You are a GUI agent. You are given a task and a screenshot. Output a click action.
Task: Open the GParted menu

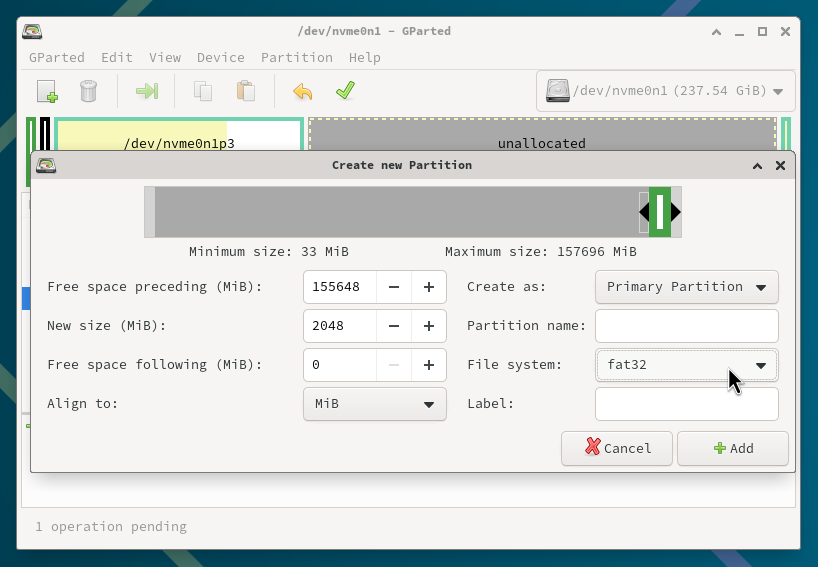tap(57, 57)
